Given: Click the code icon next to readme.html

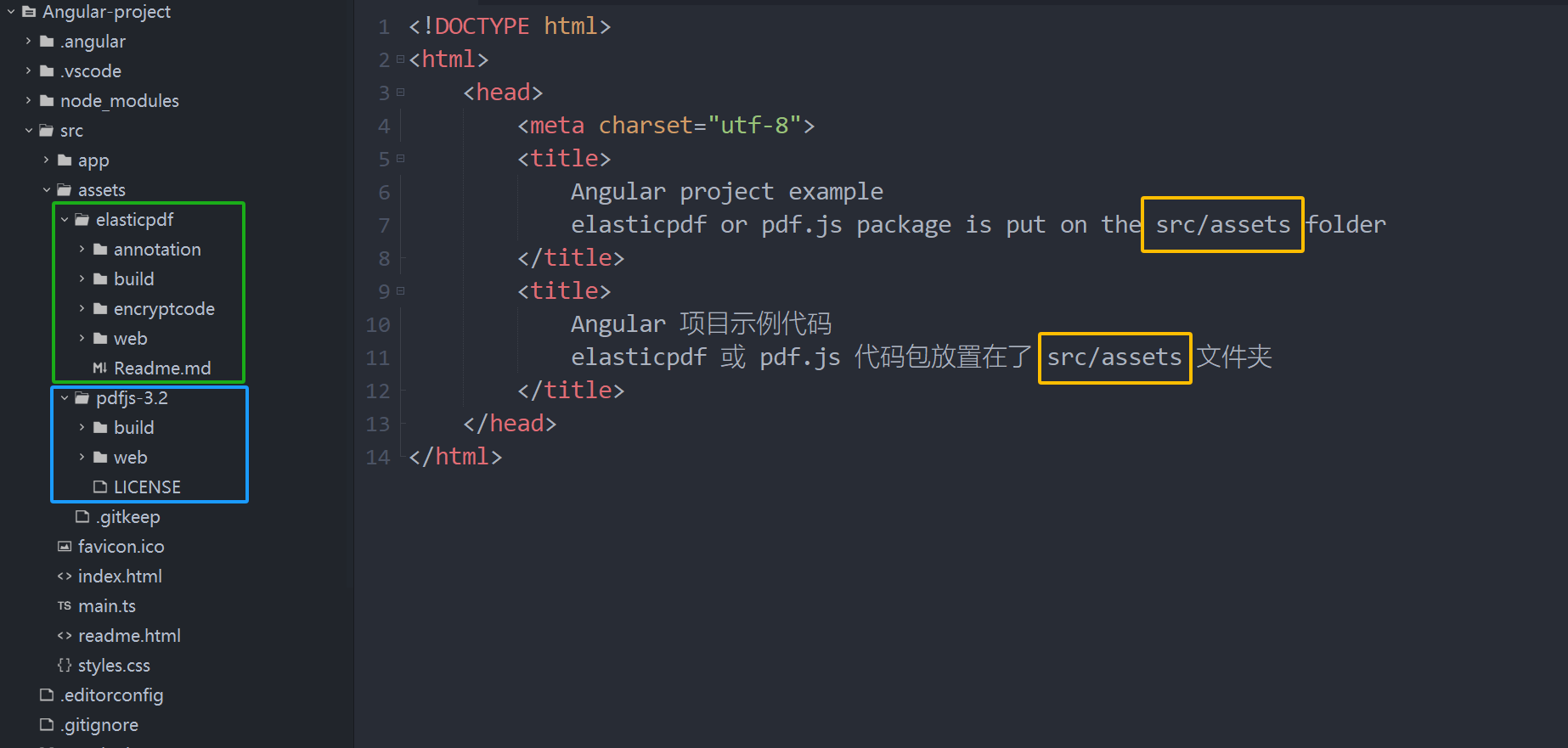Looking at the screenshot, I should [65, 635].
